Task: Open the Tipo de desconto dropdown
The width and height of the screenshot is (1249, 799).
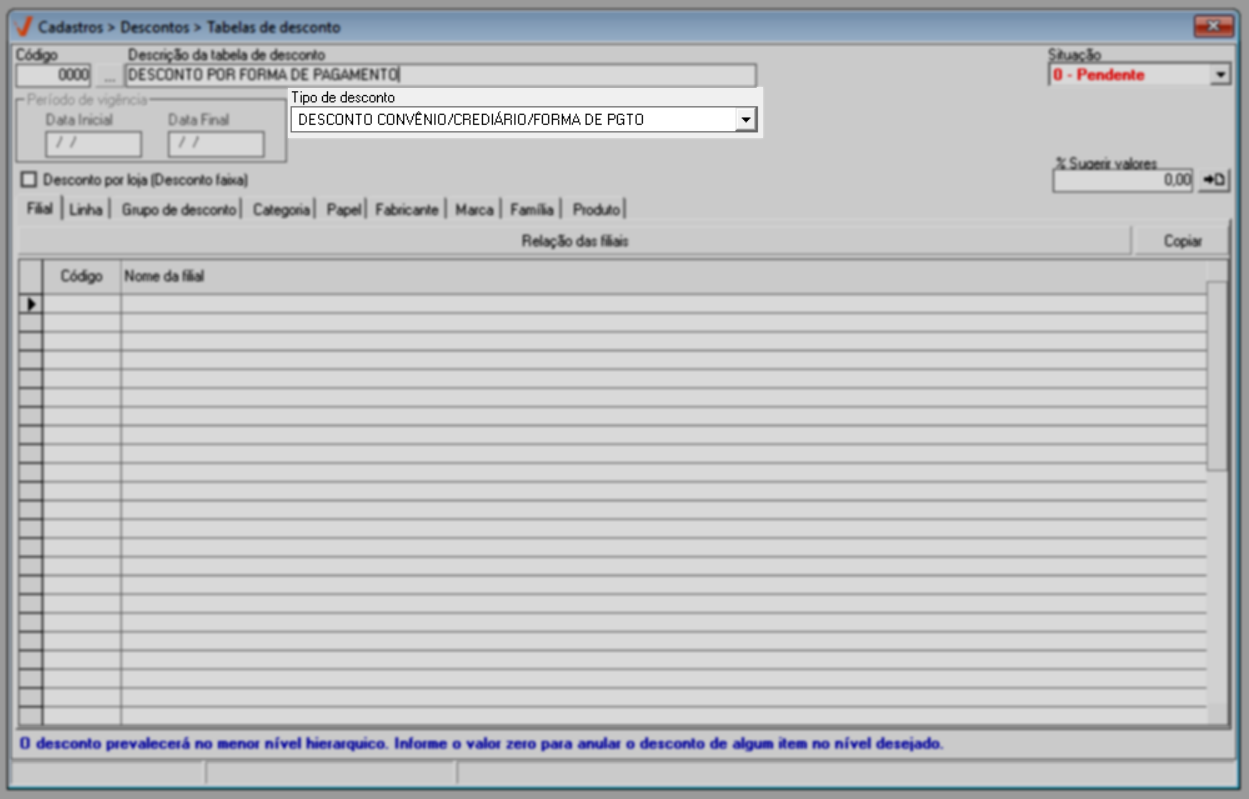Action: pos(744,120)
